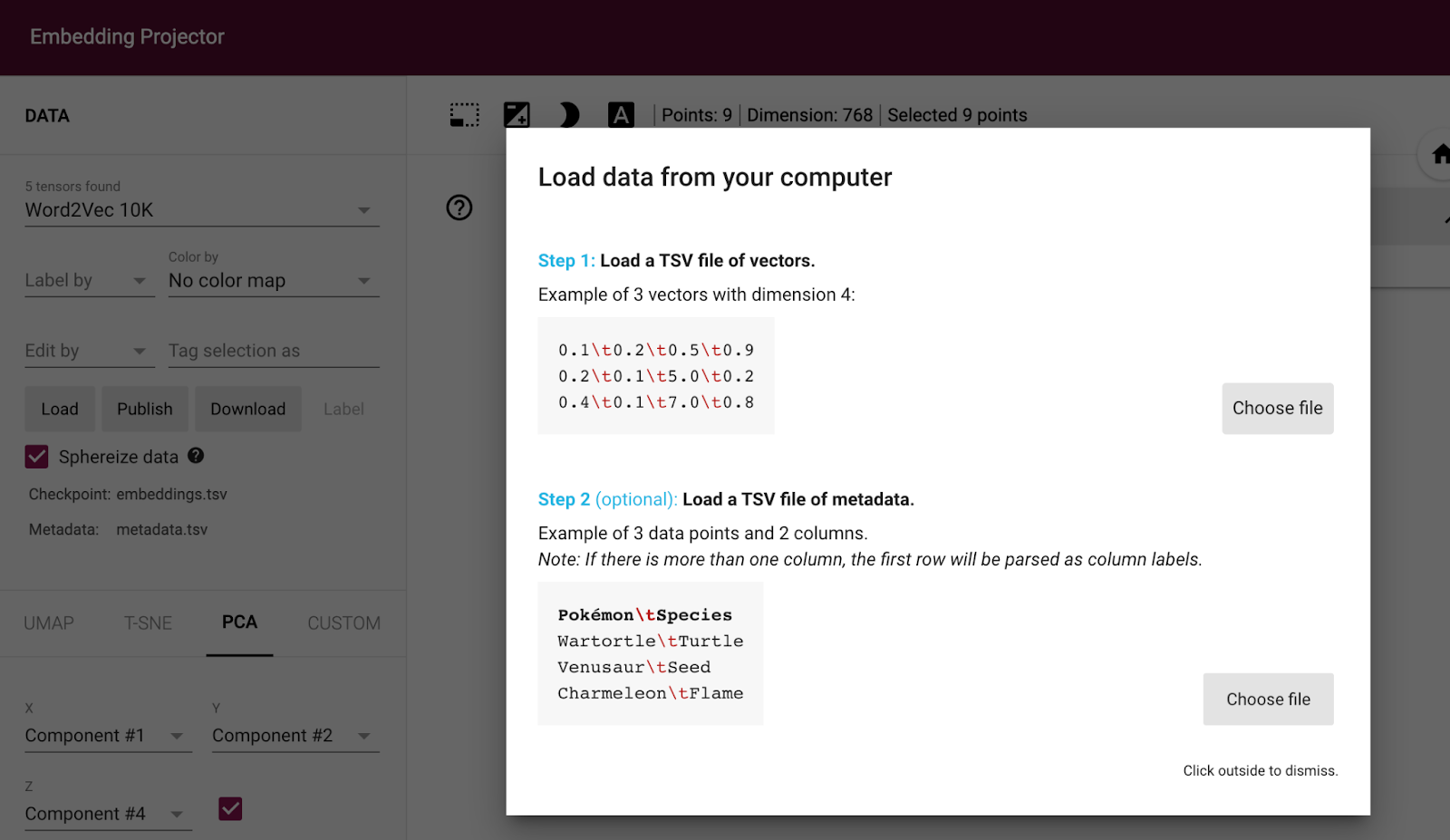Screen dimensions: 1450x840
Task: Open X axis Component #1 dropdown
Action: coord(108,736)
